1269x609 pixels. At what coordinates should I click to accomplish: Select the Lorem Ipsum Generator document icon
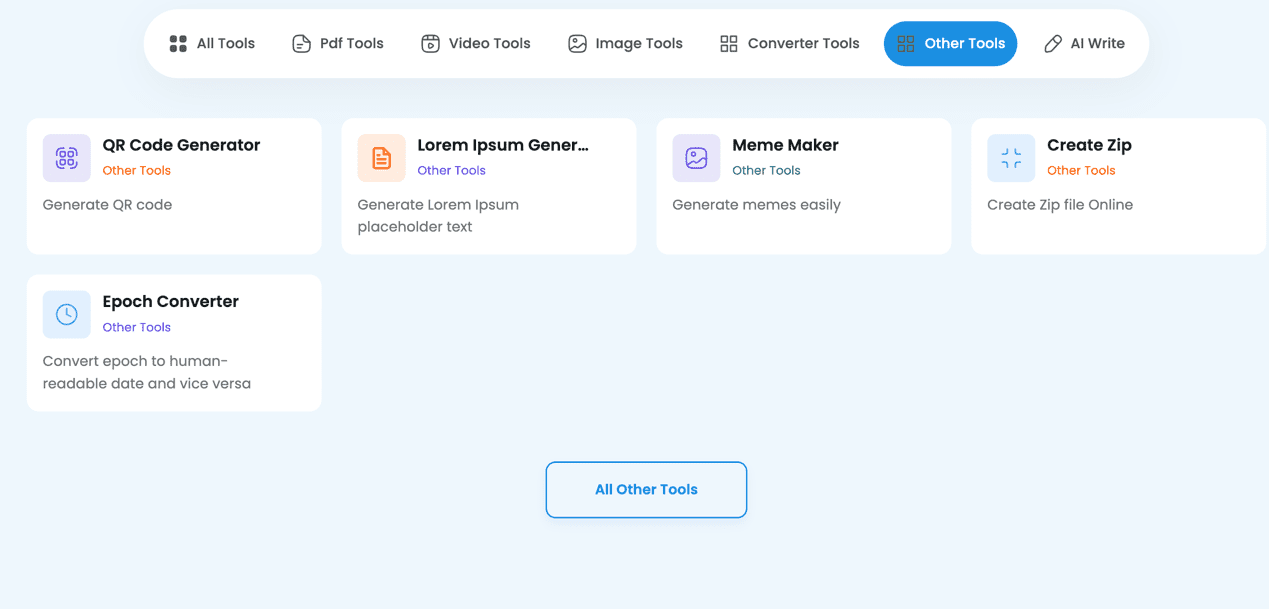[x=381, y=157]
